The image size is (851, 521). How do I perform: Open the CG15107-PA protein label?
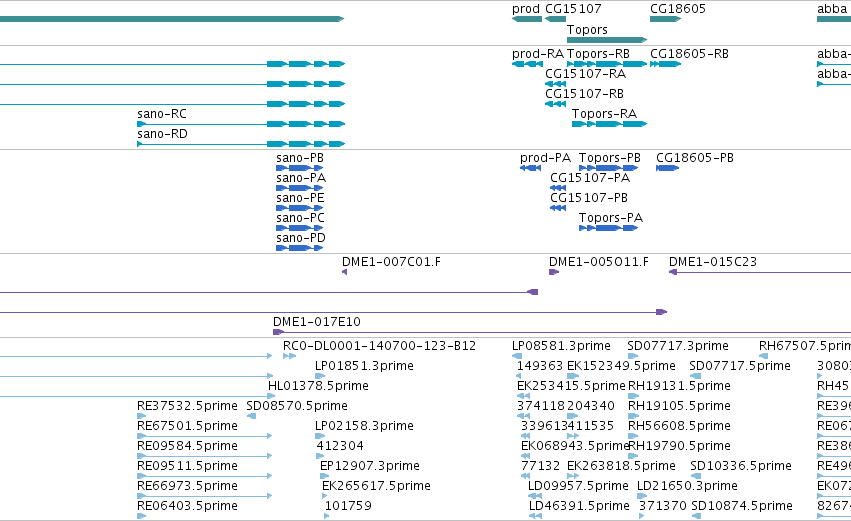click(590, 178)
